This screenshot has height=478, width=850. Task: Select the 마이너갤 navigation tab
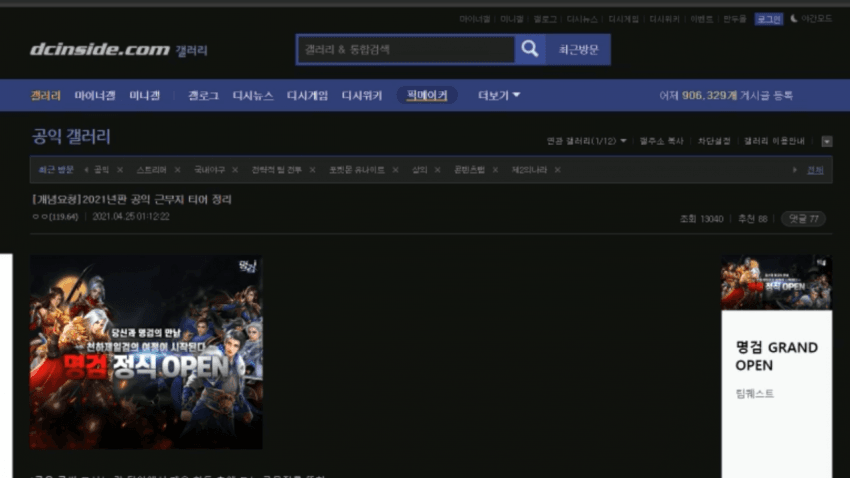pos(95,95)
